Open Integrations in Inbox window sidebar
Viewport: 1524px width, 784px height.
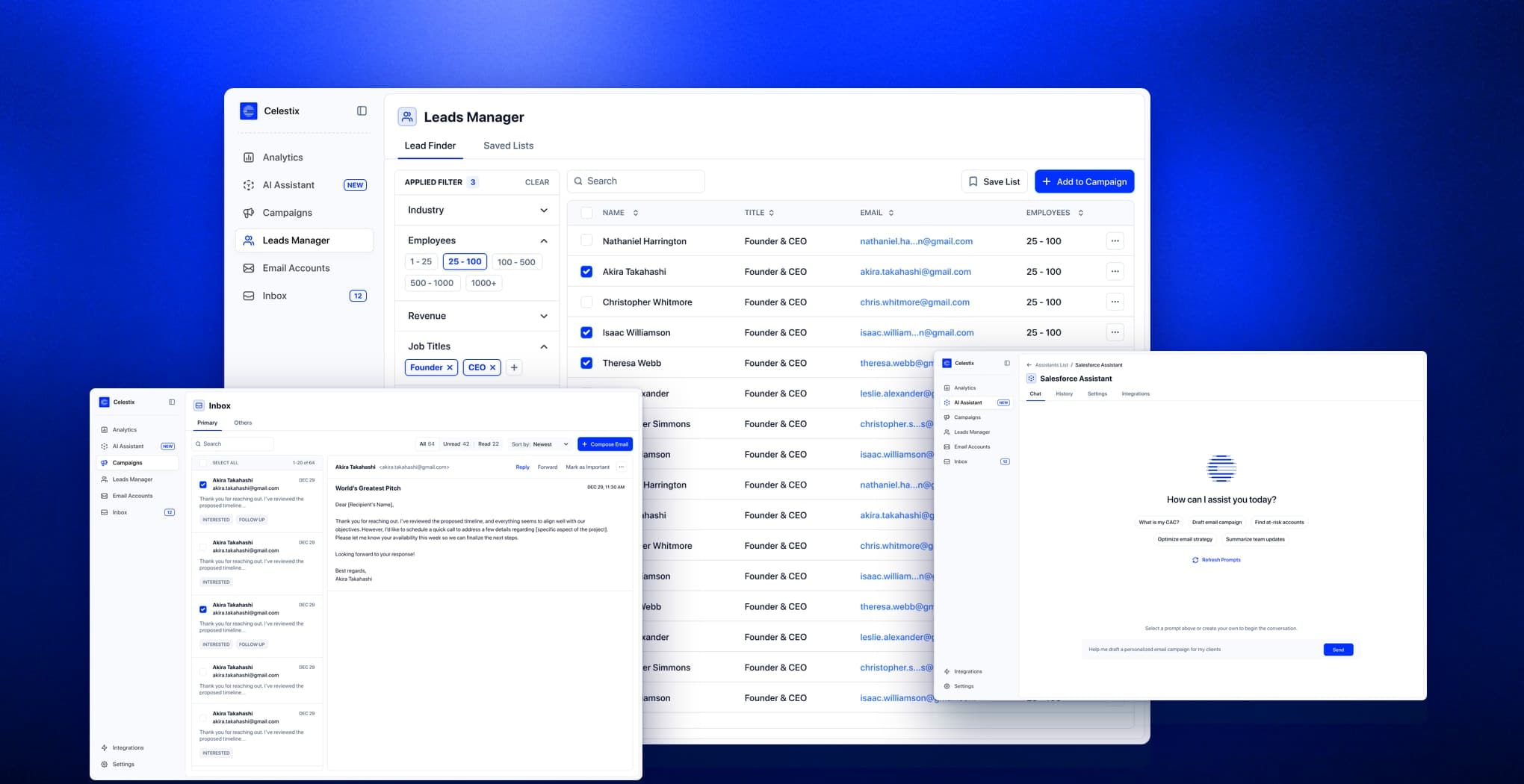coord(123,747)
